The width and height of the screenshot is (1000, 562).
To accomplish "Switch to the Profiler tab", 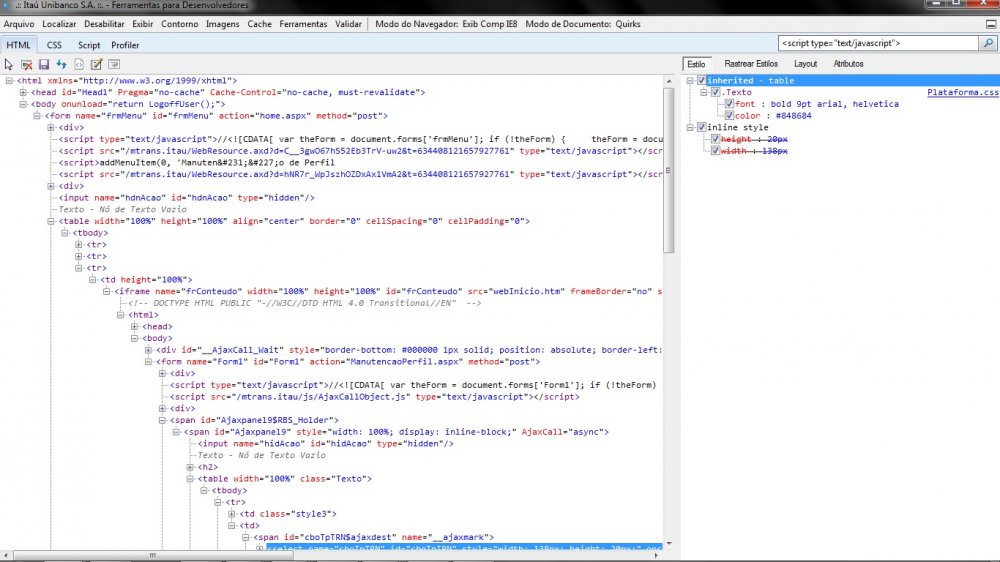I will [x=125, y=45].
